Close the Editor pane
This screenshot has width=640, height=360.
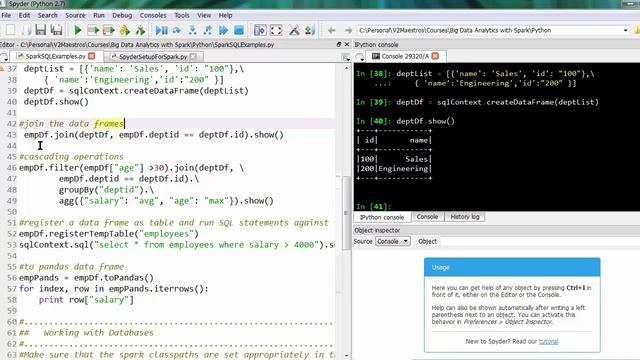347,44
